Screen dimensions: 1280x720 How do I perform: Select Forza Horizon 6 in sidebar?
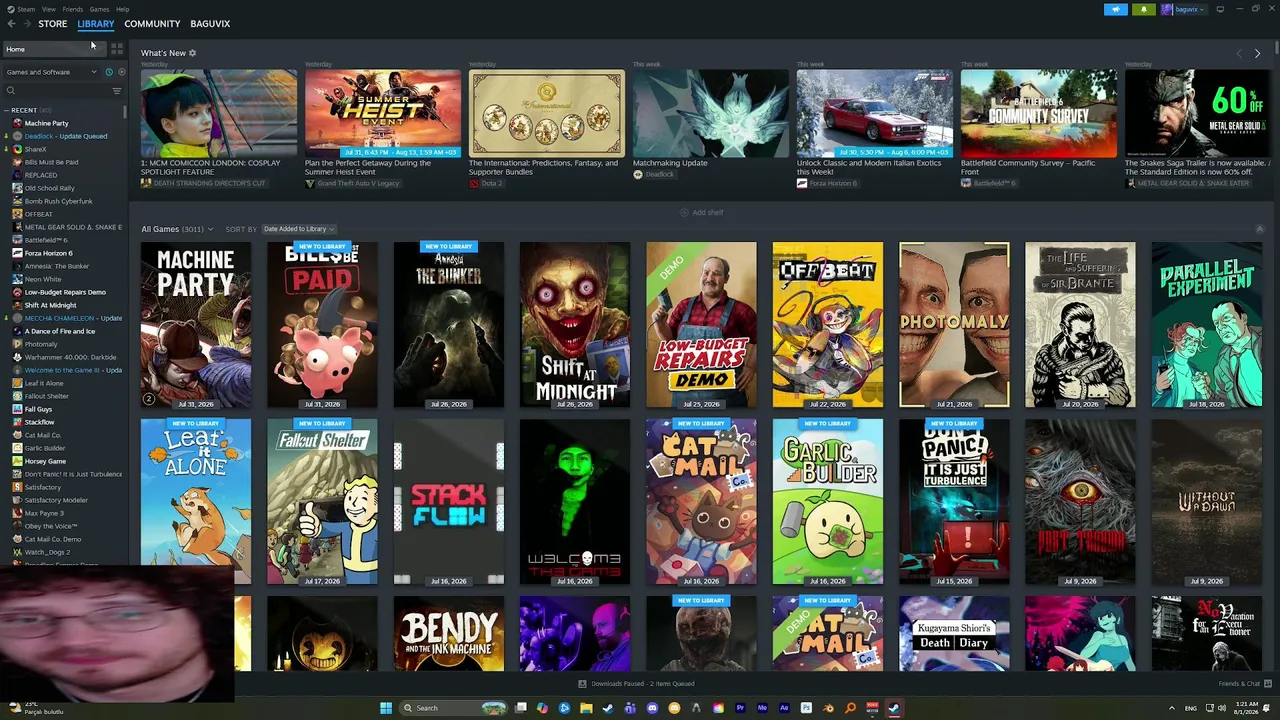coord(65,253)
